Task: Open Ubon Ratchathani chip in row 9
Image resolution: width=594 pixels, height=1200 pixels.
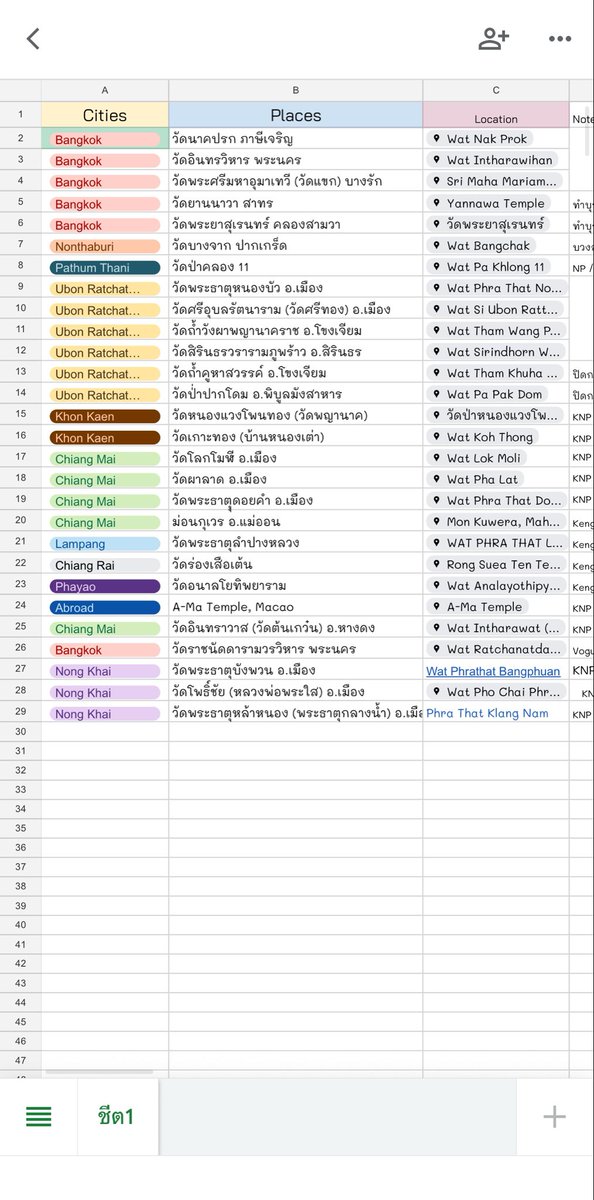Action: coord(105,289)
